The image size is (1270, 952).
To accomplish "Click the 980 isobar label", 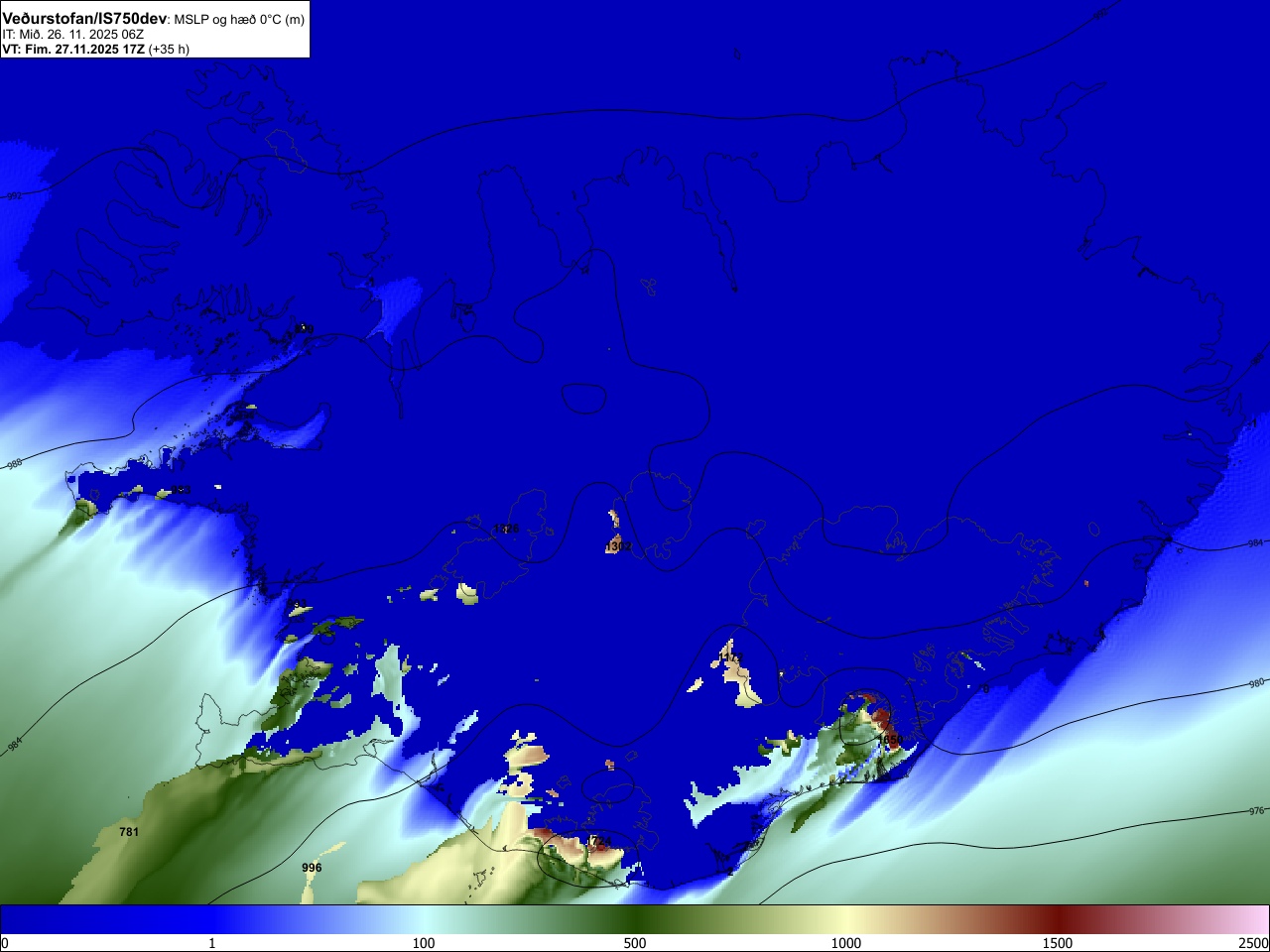I will (x=1256, y=683).
